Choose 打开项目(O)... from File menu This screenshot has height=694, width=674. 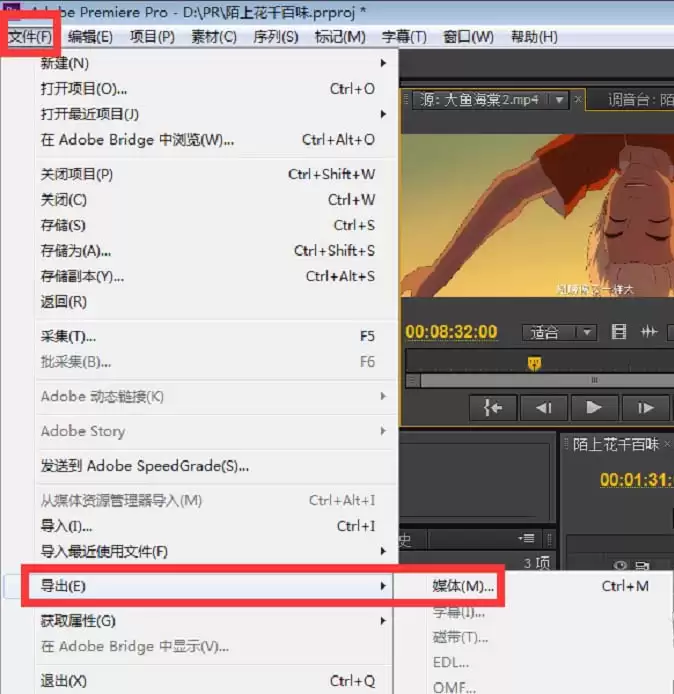pos(216,89)
